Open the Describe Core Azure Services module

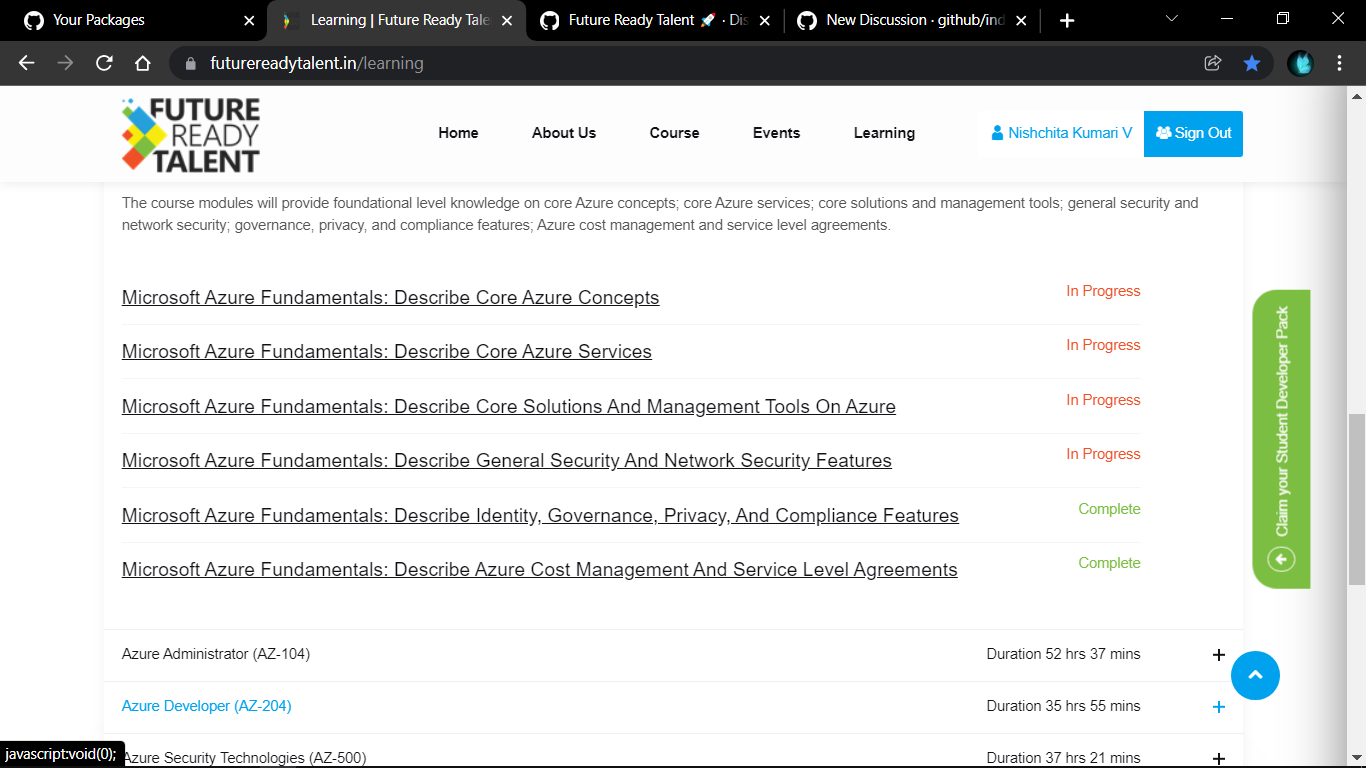point(387,352)
